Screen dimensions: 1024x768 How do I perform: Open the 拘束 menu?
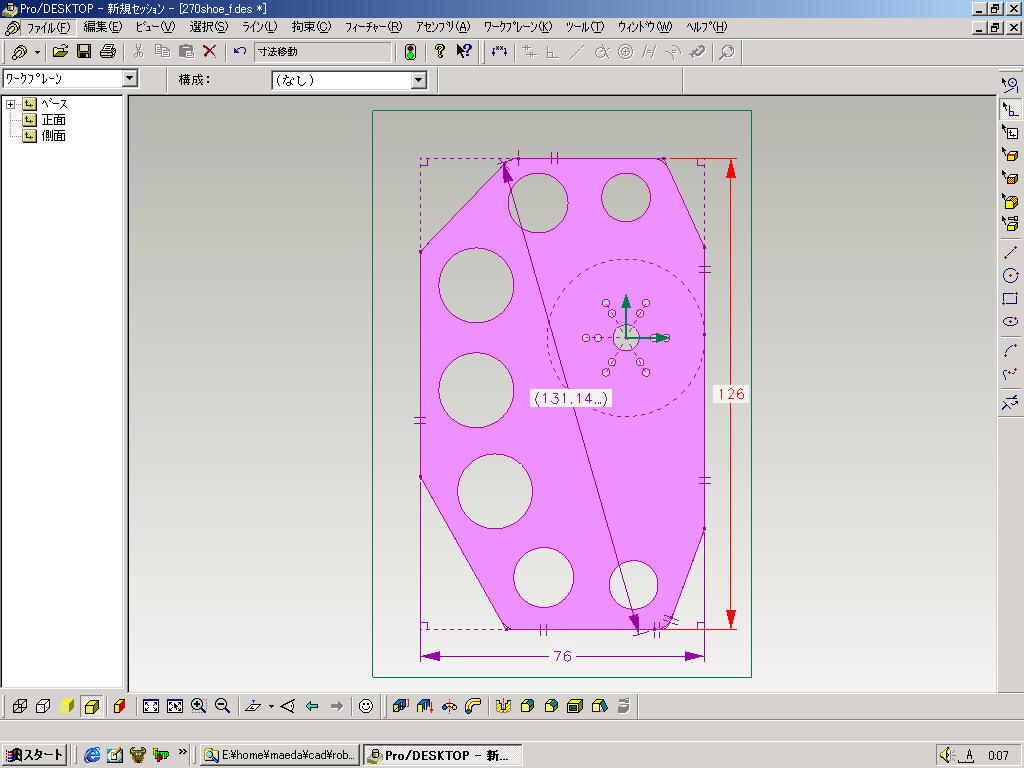[310, 27]
